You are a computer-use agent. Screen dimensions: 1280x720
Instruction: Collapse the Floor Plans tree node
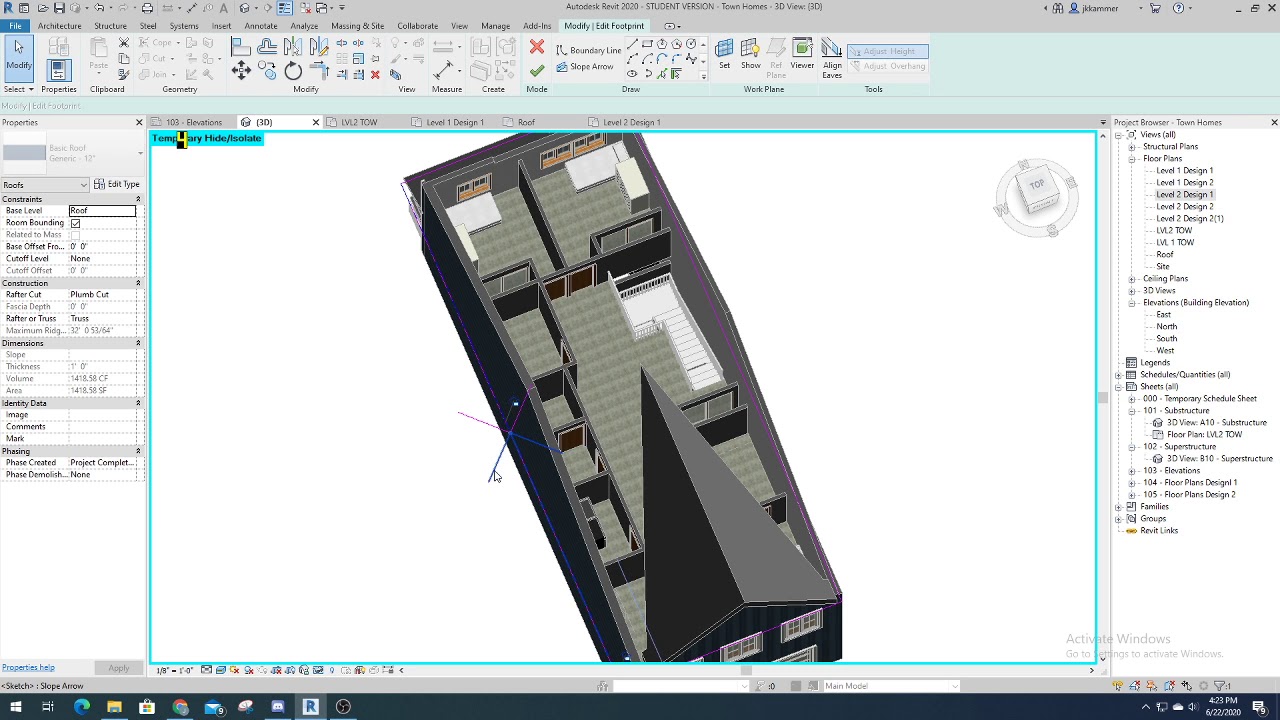click(x=1132, y=159)
